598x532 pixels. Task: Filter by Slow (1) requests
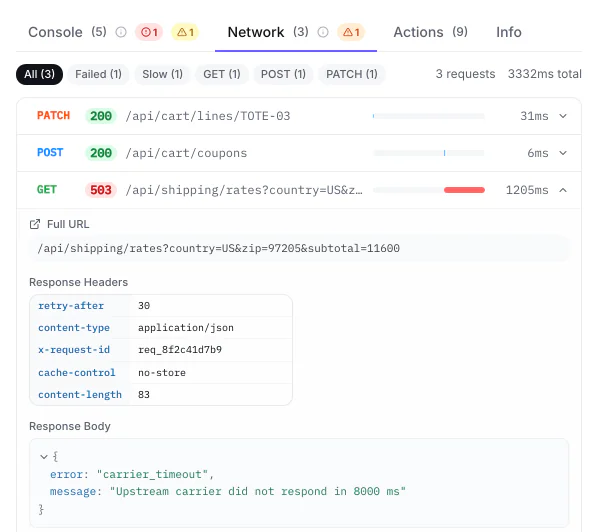coord(162,74)
